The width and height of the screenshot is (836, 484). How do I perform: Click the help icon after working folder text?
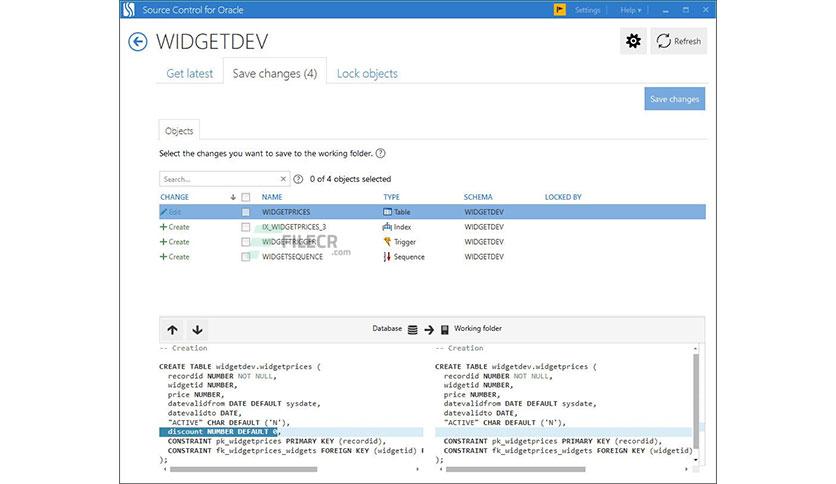[381, 153]
